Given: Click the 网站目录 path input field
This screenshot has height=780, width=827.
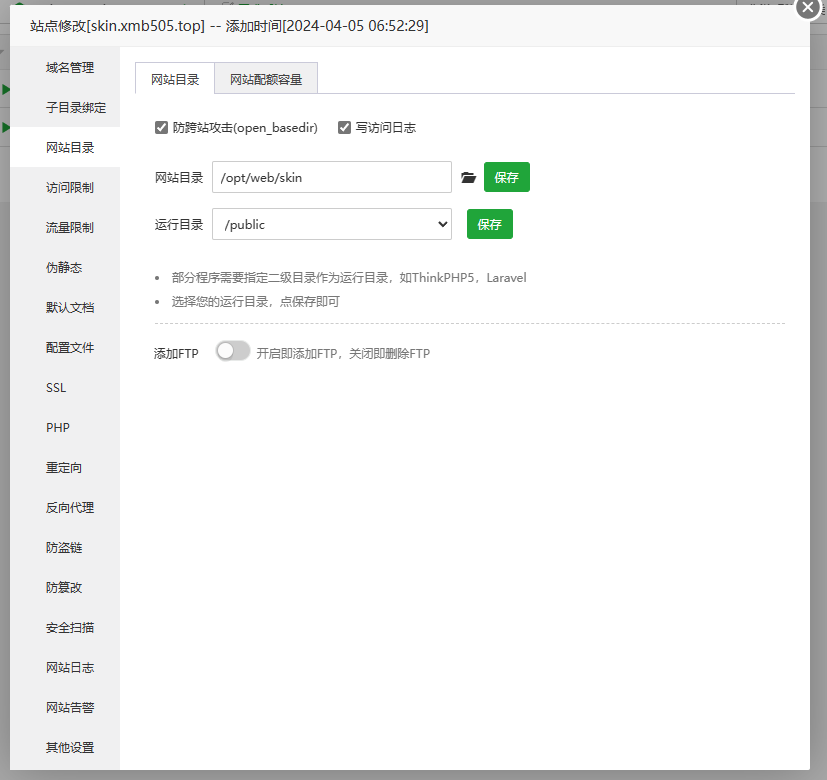Looking at the screenshot, I should coord(331,178).
